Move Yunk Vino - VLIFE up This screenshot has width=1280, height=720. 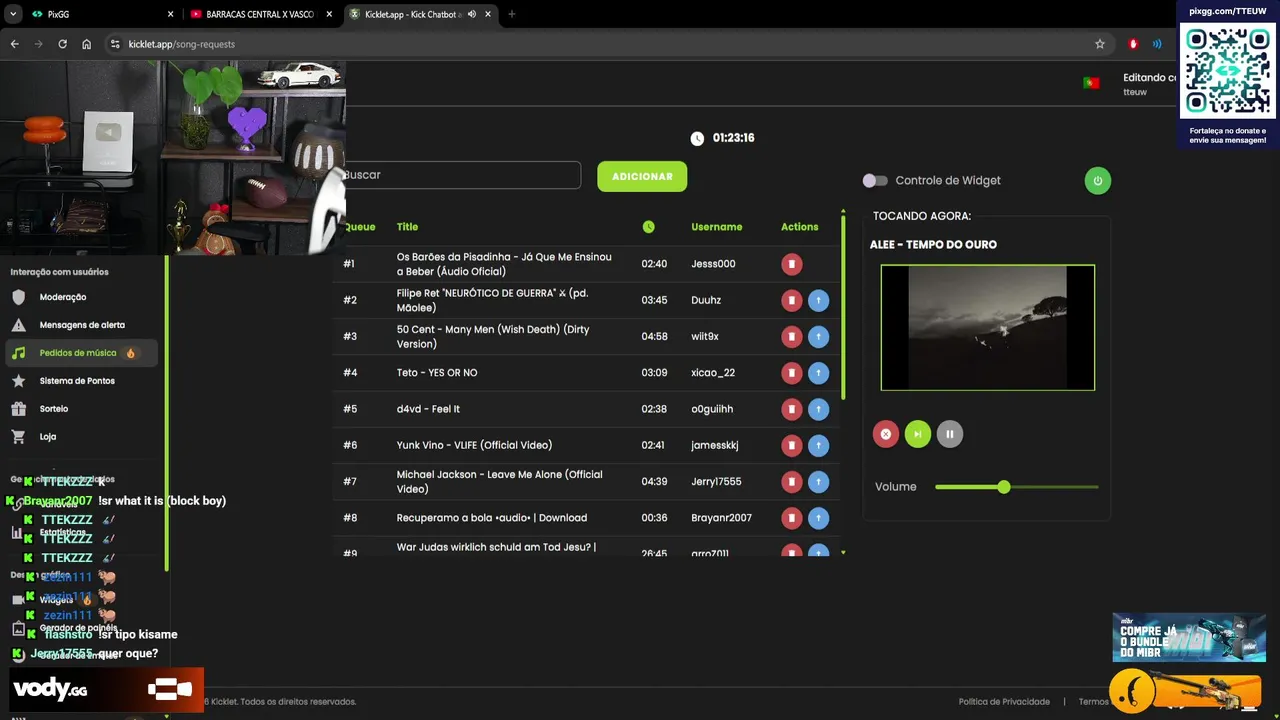pyautogui.click(x=818, y=445)
